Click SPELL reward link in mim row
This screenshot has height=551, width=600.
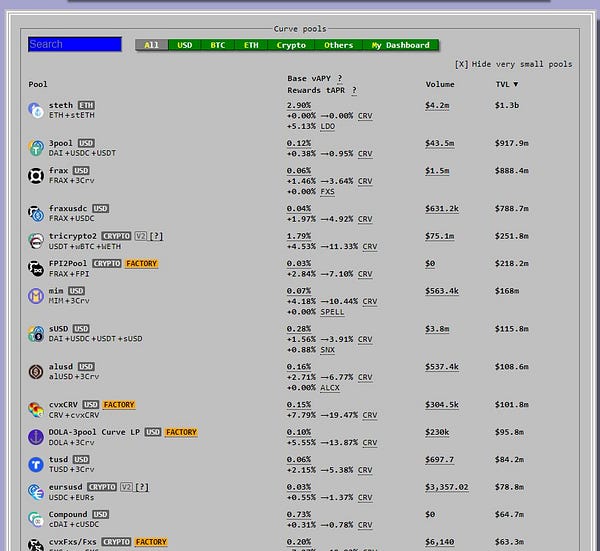[332, 312]
